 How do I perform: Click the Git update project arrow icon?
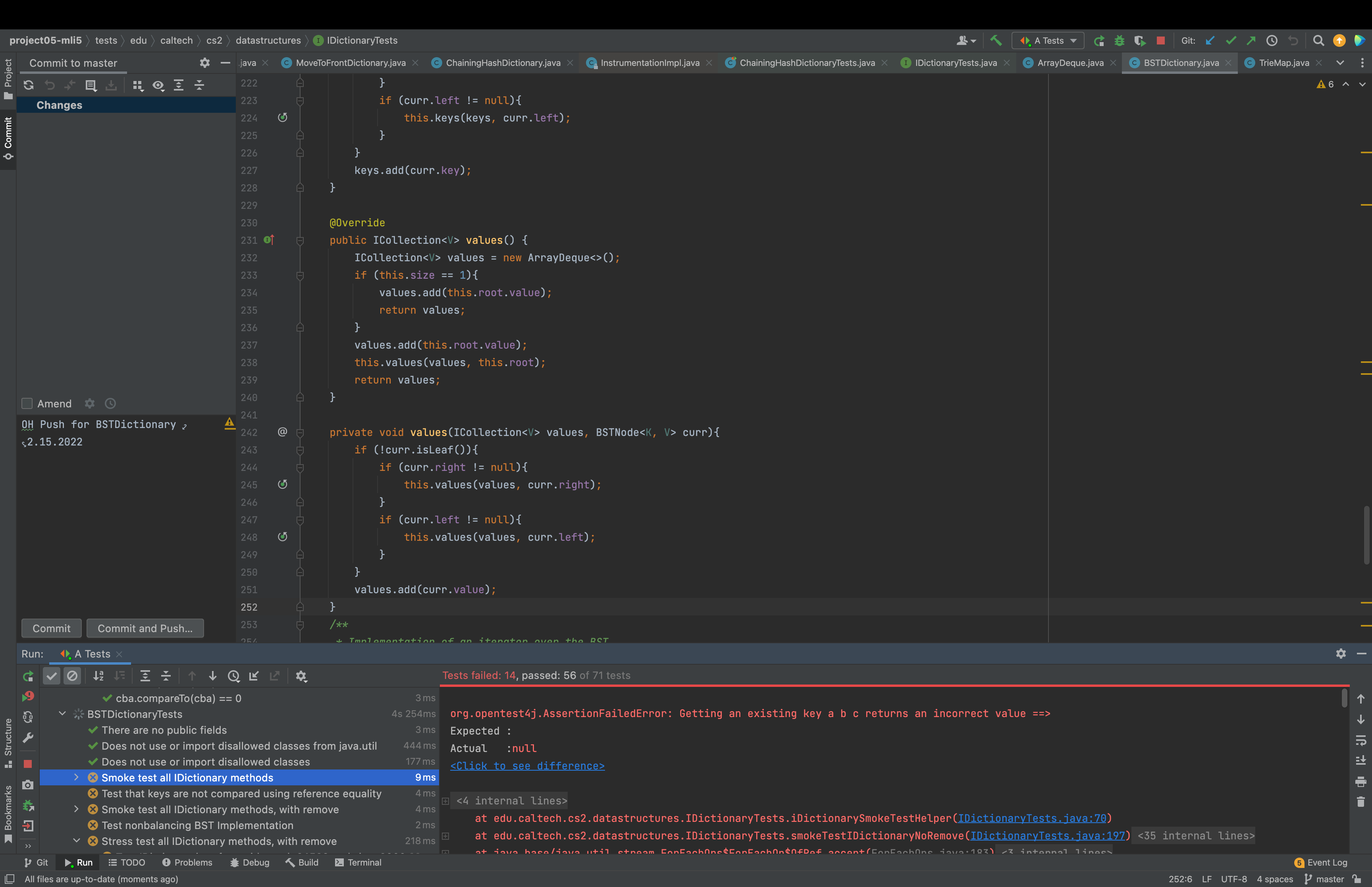coord(1210,40)
